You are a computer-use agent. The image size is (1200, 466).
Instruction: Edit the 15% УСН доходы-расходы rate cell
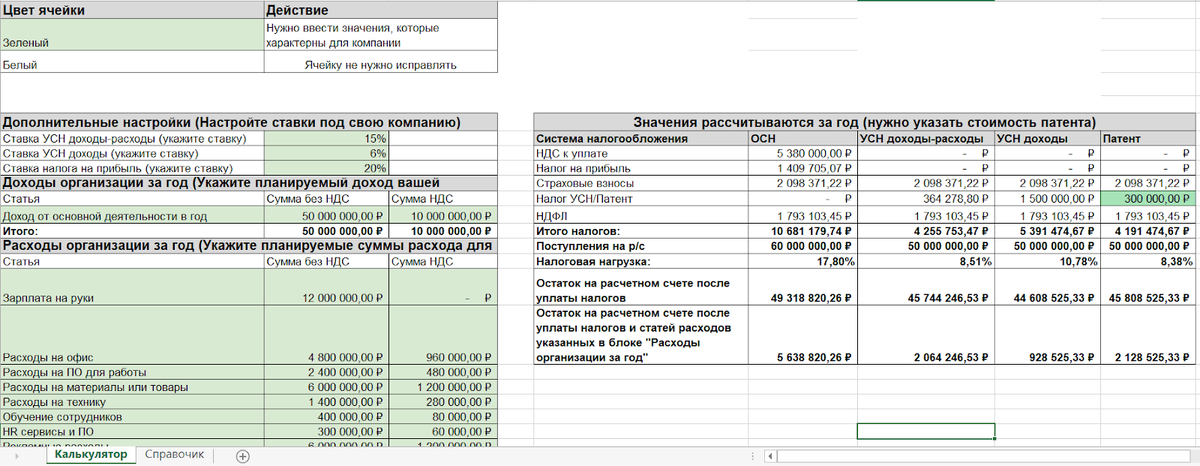tap(326, 139)
